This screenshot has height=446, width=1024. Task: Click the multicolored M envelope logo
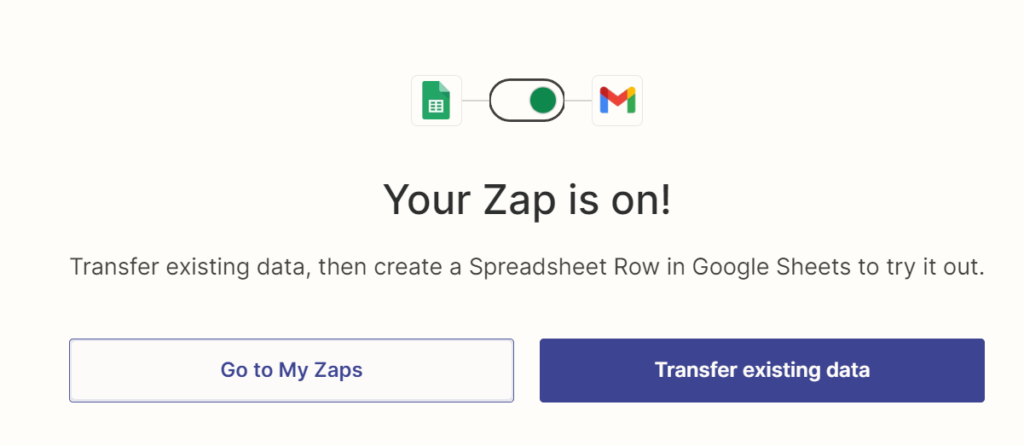coord(617,100)
